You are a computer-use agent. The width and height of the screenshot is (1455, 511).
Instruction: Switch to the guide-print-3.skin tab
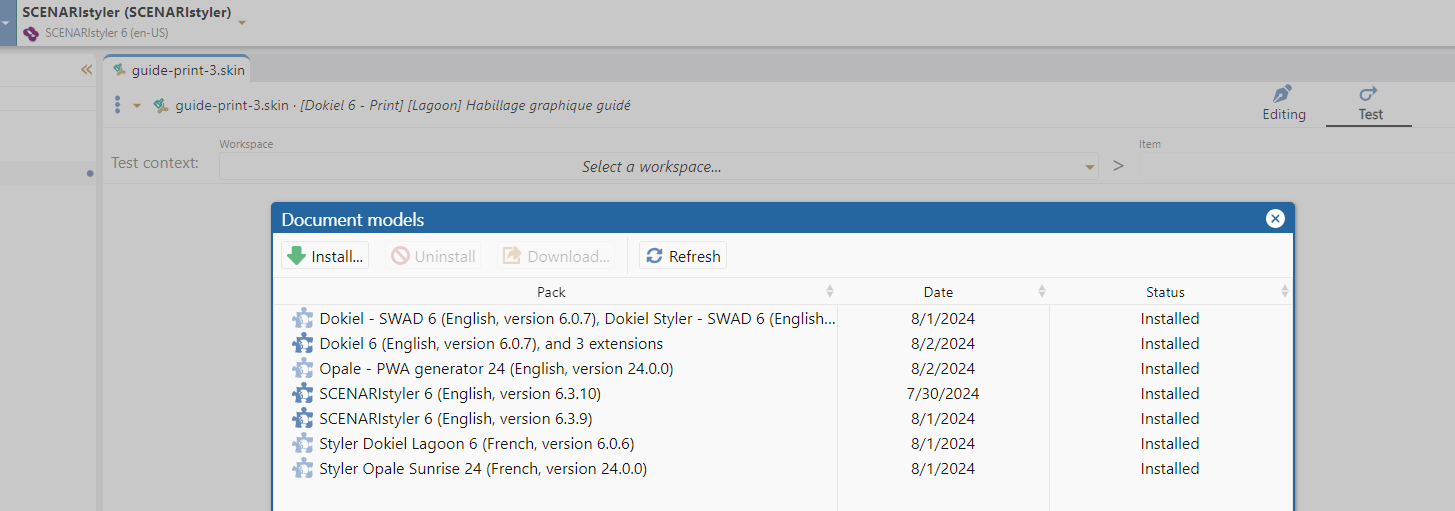pos(177,70)
